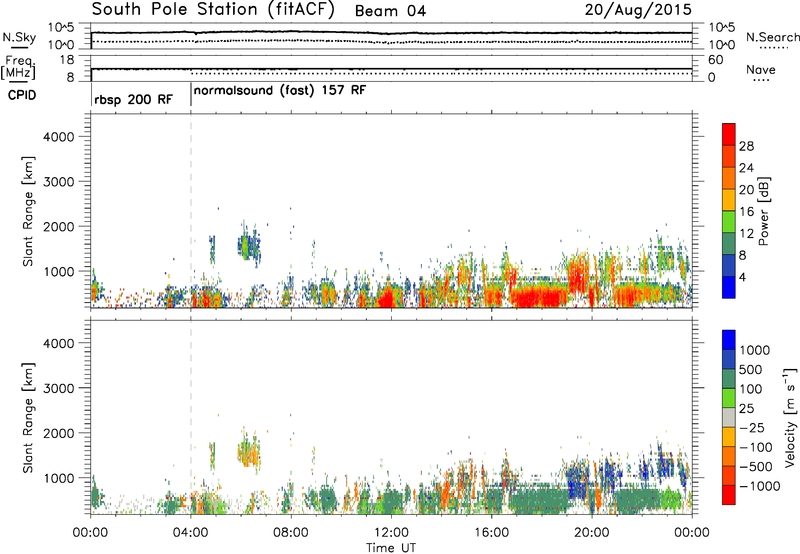Click the '4000' tick on the power panel axis
Image resolution: width=800 pixels, height=554 pixels.
(59, 137)
